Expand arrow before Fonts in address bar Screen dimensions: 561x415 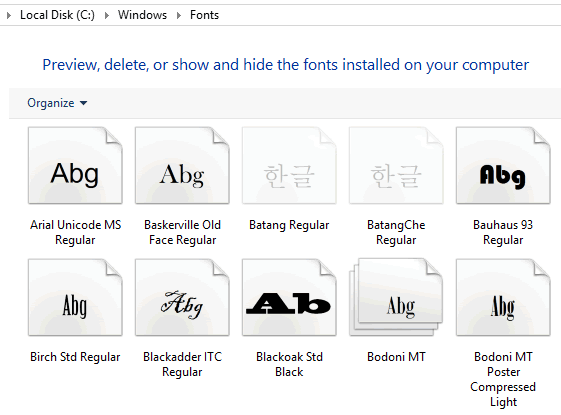pyautogui.click(x=179, y=15)
